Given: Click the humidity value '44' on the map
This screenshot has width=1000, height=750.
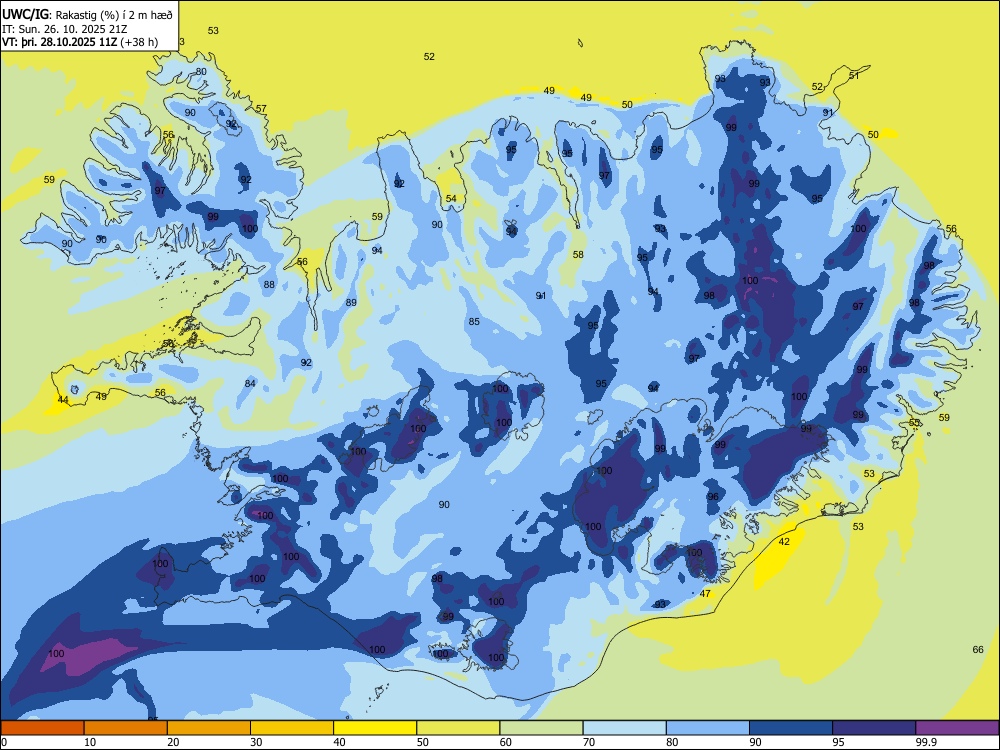Looking at the screenshot, I should click(62, 400).
